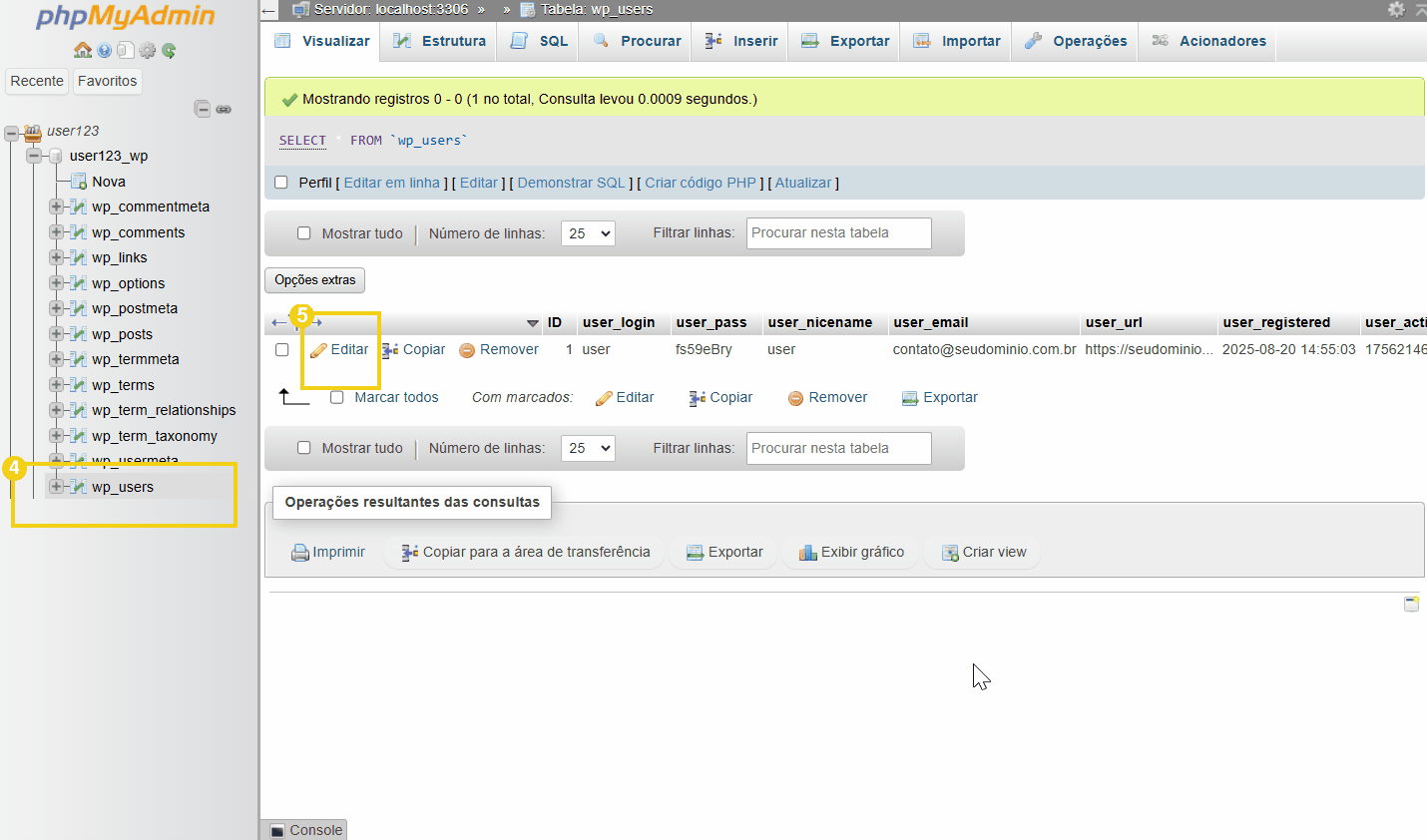Collapse the navigation panel arrow at top left

pos(268,10)
